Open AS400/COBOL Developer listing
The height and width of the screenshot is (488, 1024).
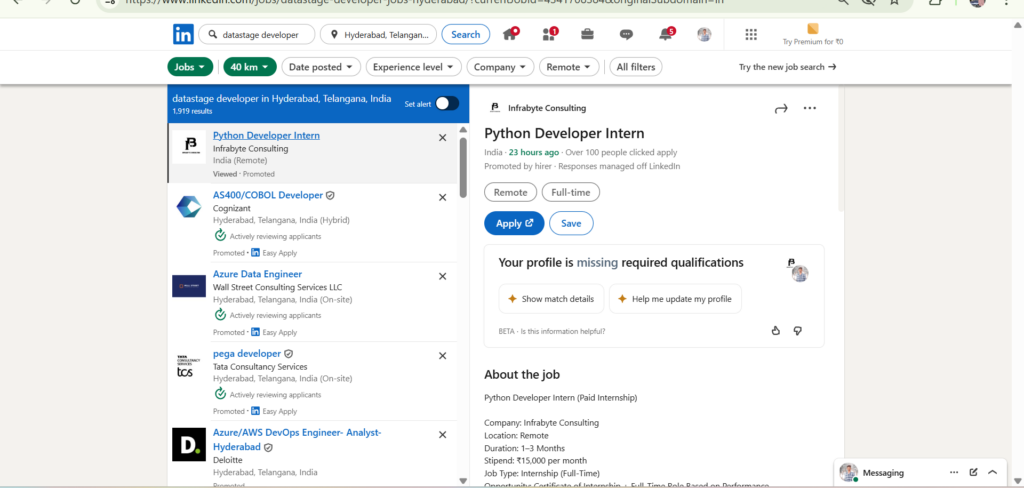coord(268,195)
